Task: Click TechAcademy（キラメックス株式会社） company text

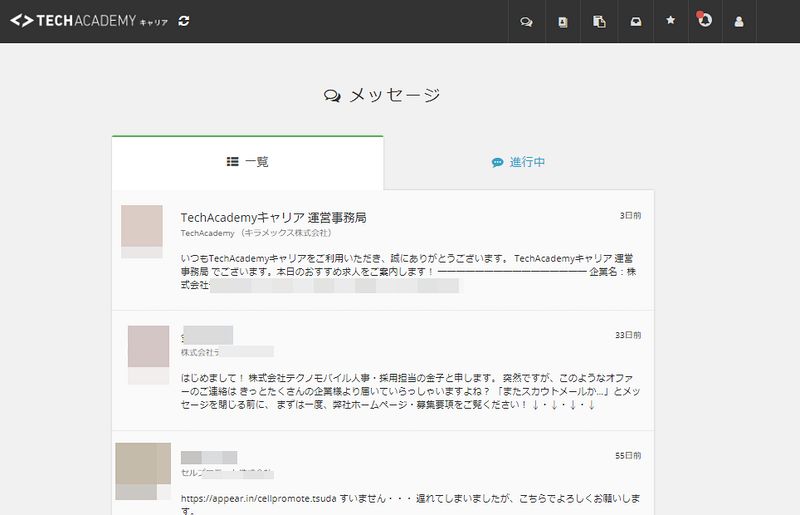Action: pos(257,233)
